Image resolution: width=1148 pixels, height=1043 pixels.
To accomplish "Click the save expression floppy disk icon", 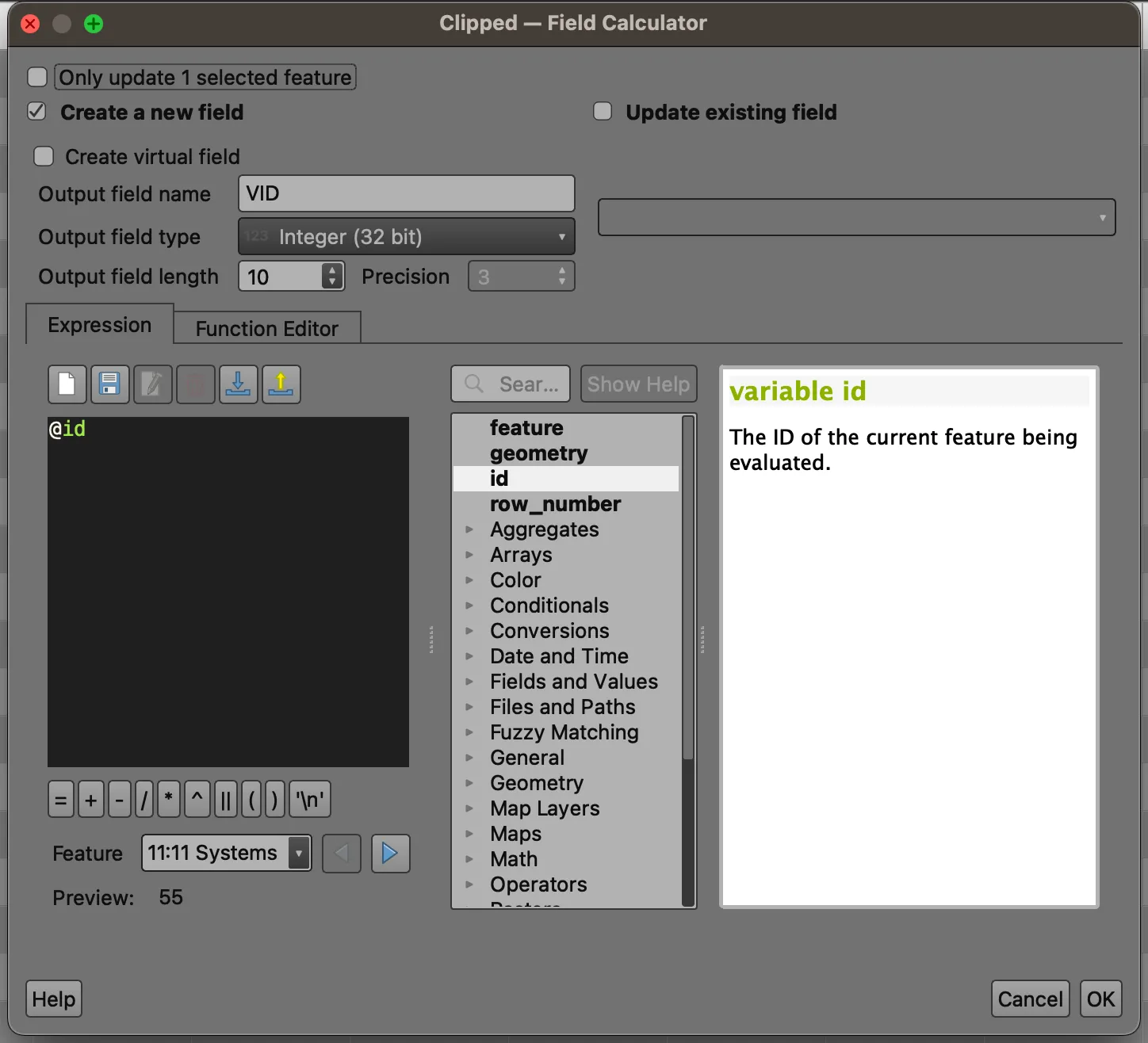I will 110,385.
